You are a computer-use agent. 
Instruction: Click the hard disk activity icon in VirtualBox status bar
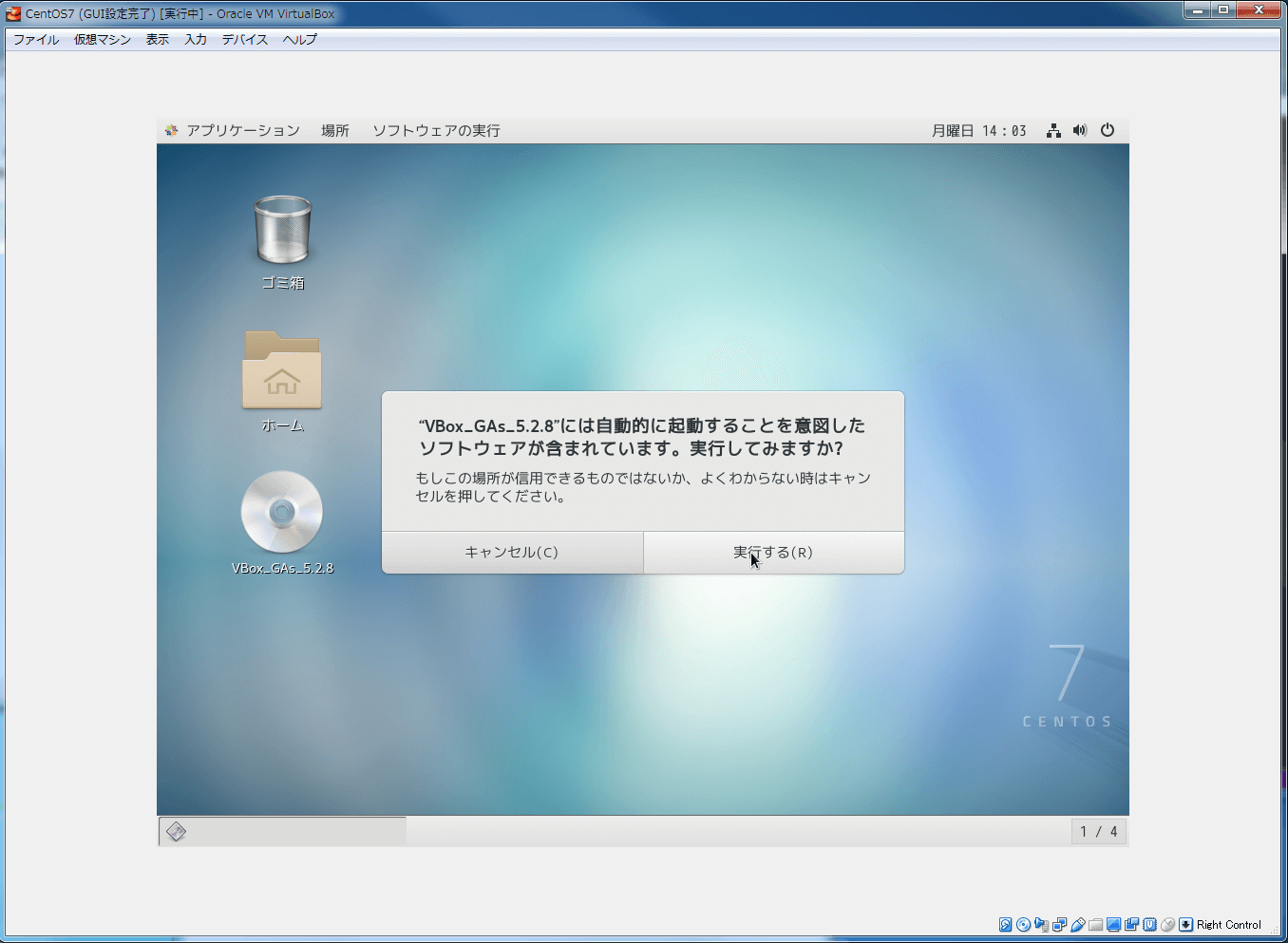click(x=1006, y=924)
